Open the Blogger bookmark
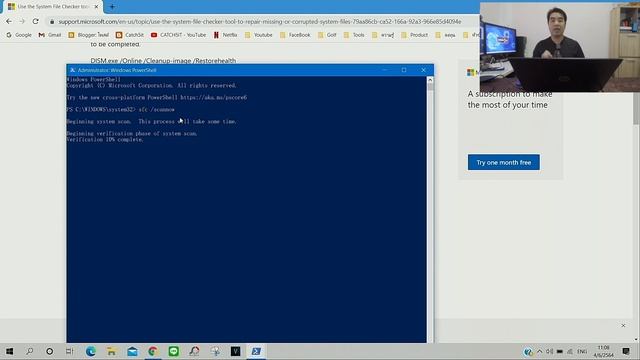640x360 pixels. pyautogui.click(x=89, y=35)
